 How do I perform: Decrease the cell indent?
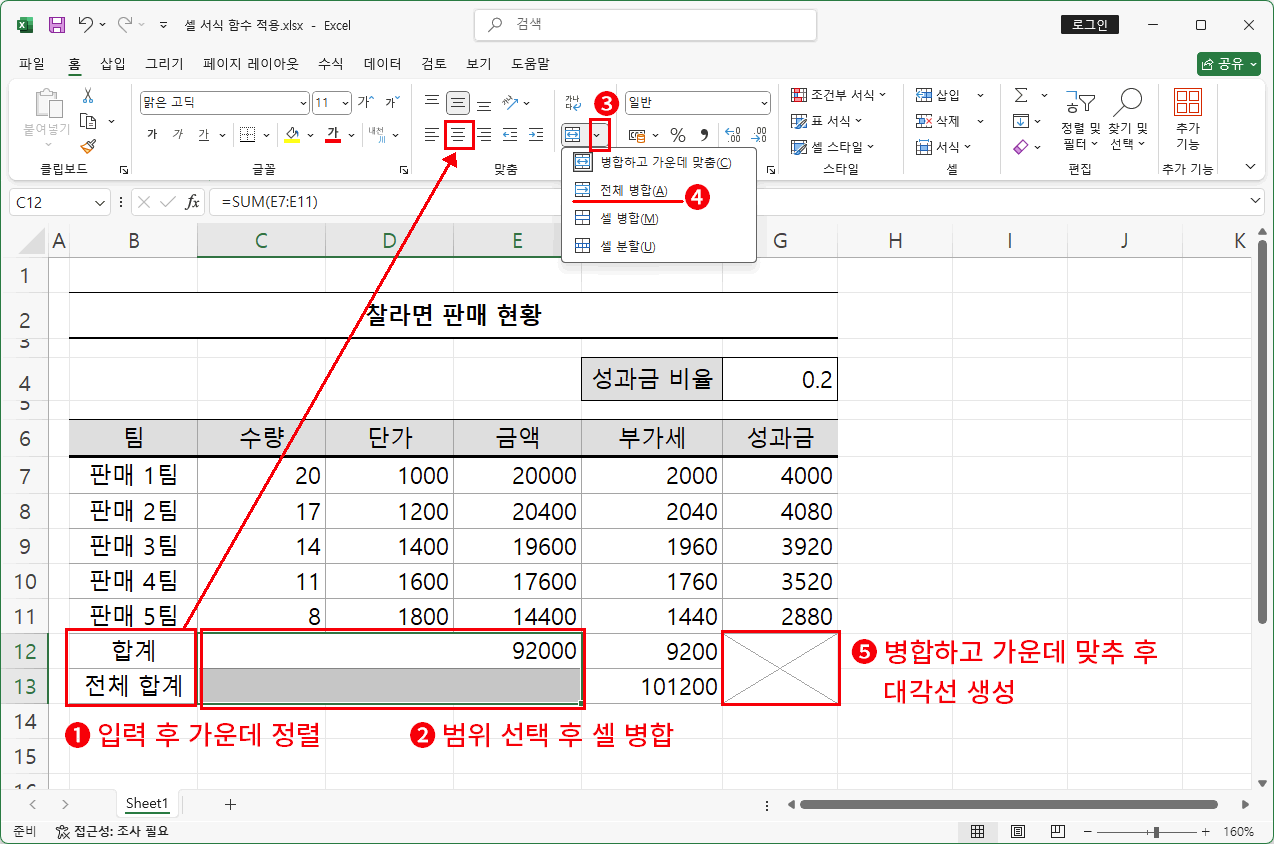click(x=510, y=134)
